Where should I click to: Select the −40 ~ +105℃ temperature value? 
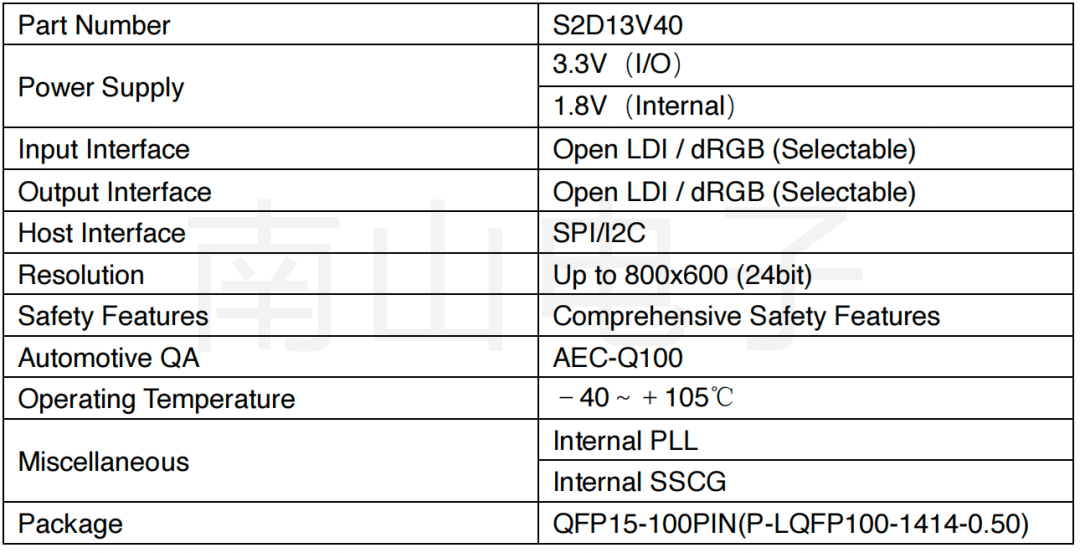(645, 399)
